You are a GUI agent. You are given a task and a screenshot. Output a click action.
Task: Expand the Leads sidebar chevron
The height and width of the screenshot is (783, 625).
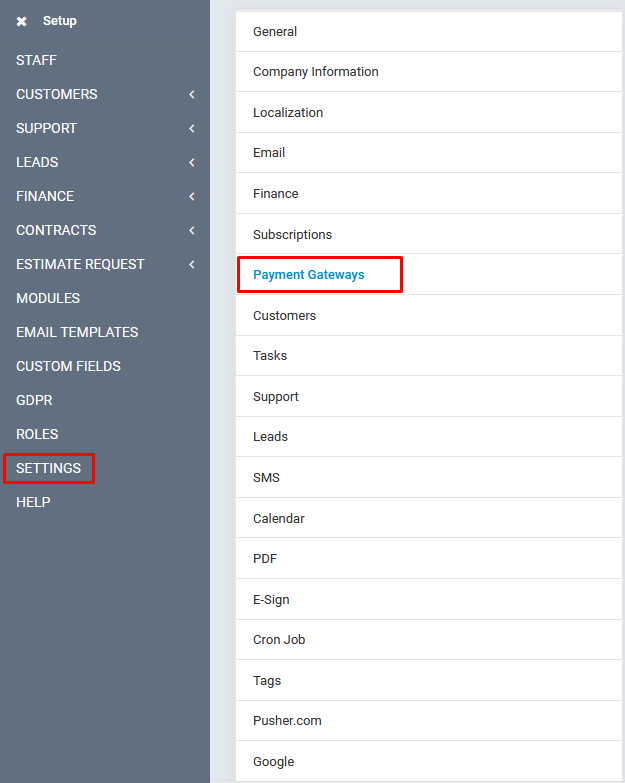click(x=191, y=163)
